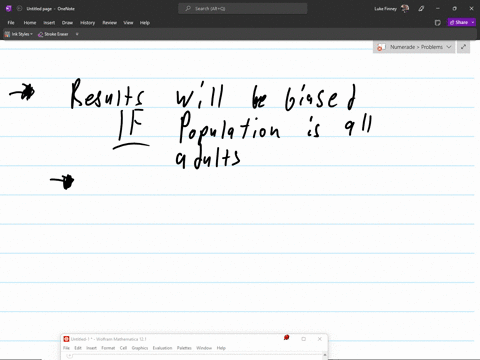Select the Stroke Eraser tool
Image resolution: width=480 pixels, height=360 pixels.
[x=53, y=34]
